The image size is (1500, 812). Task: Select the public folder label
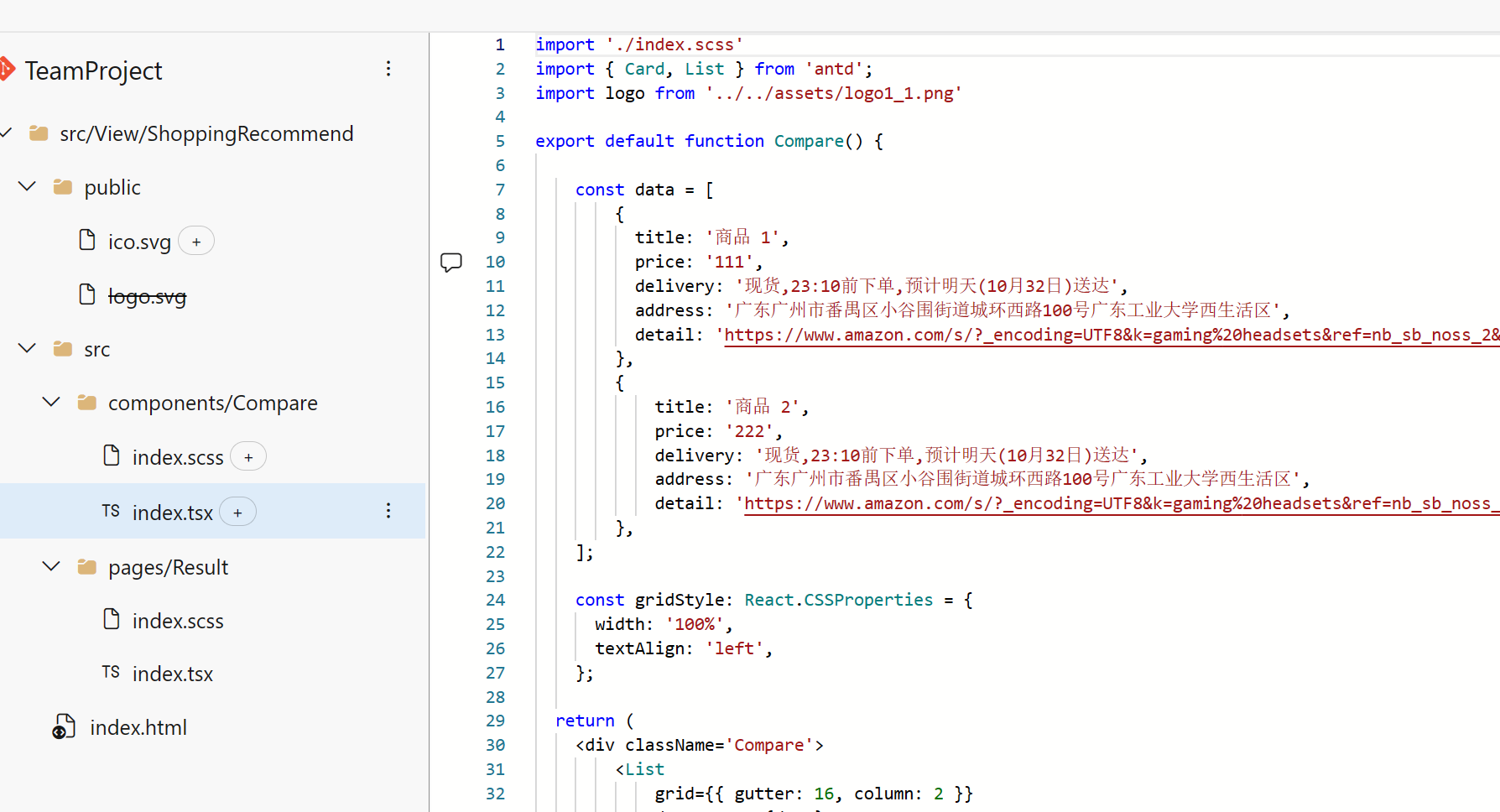[112, 188]
